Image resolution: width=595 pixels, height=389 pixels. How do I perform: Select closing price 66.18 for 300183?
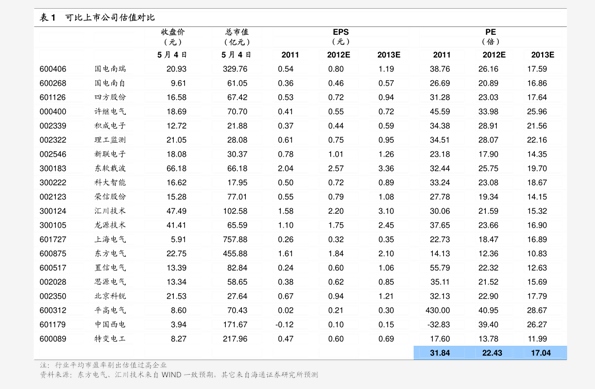tap(176, 169)
